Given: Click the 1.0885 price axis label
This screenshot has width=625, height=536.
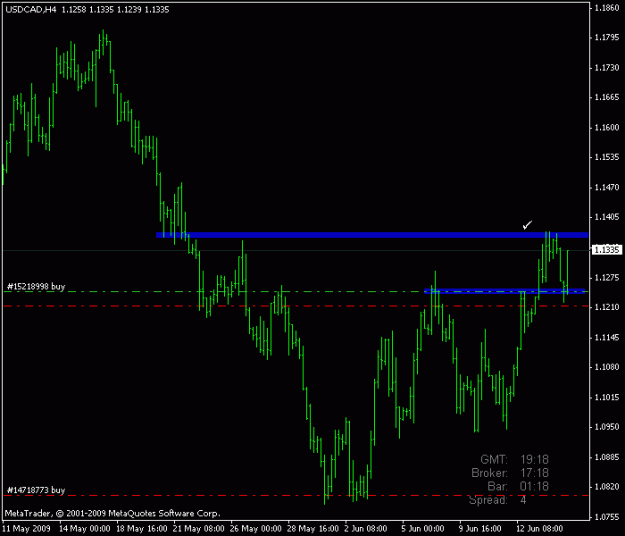Looking at the screenshot, I should point(607,457).
